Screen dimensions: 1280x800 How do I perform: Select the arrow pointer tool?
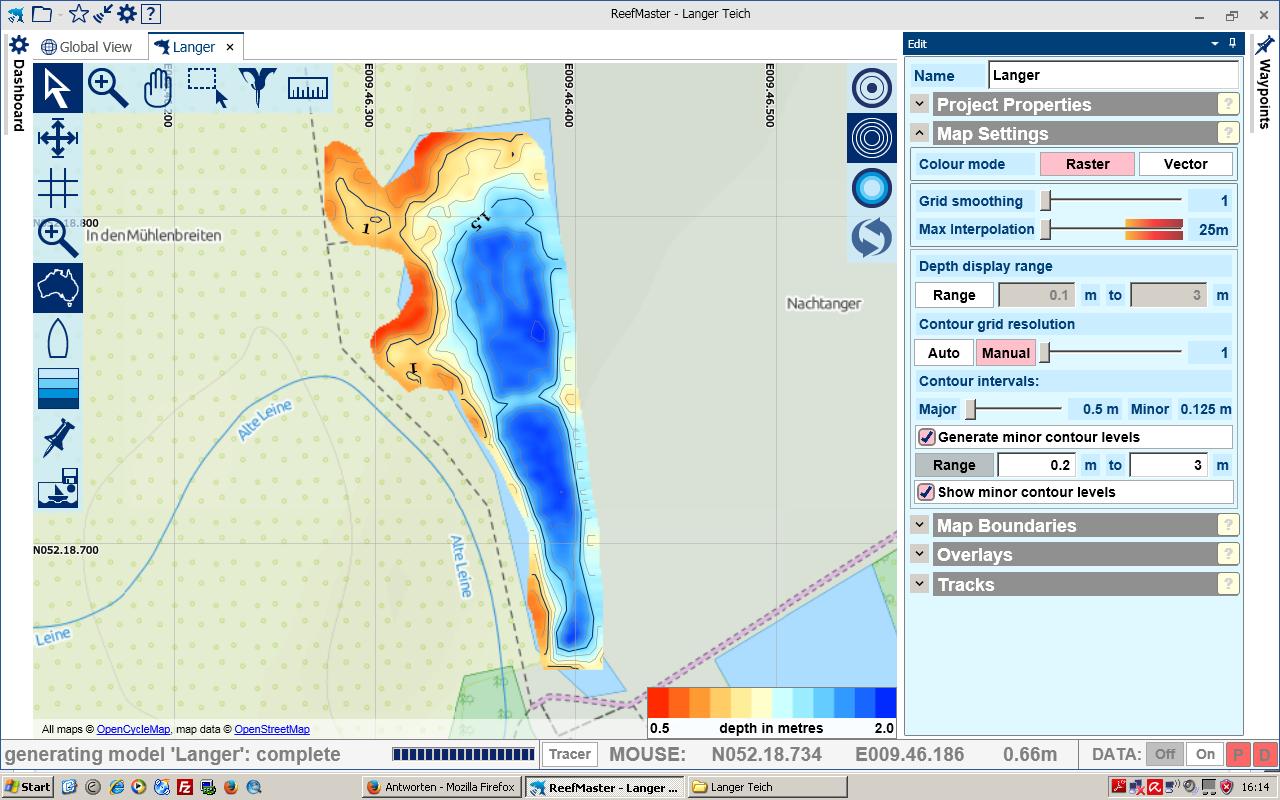tap(57, 88)
